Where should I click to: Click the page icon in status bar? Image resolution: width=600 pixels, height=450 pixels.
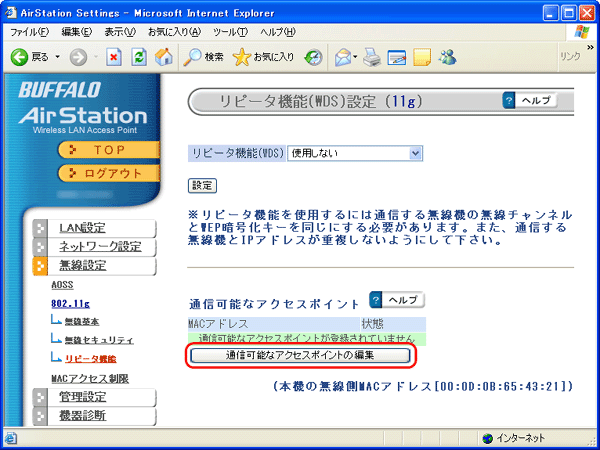pyautogui.click(x=10, y=438)
